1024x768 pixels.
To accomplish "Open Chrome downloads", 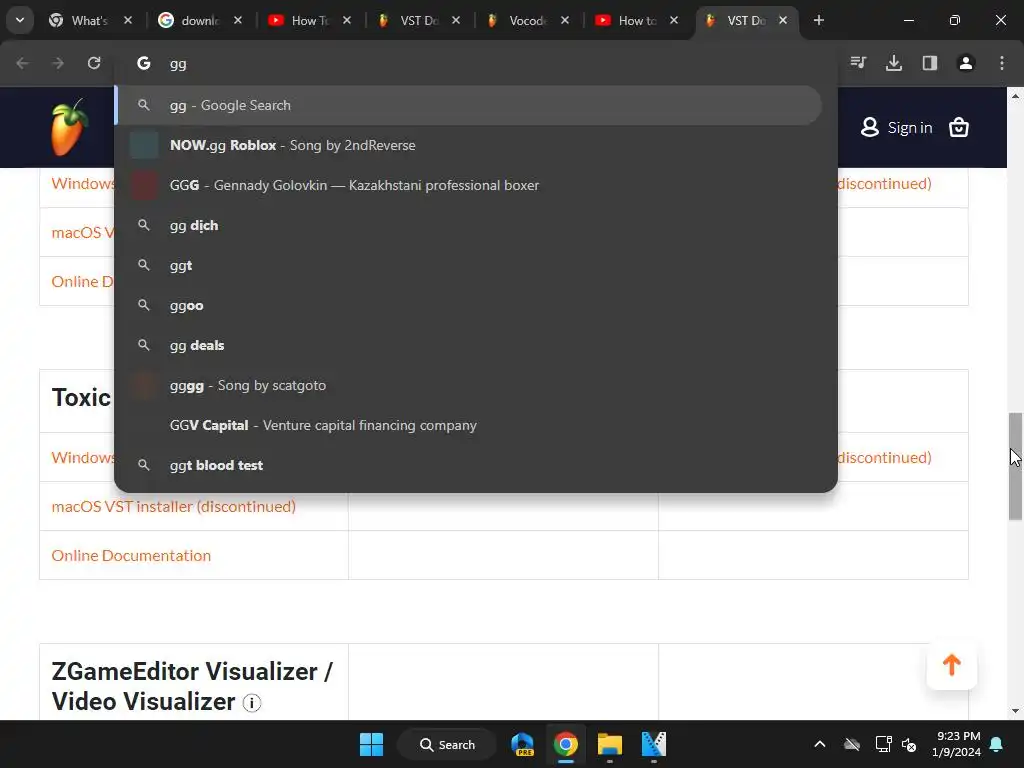I will coord(894,63).
